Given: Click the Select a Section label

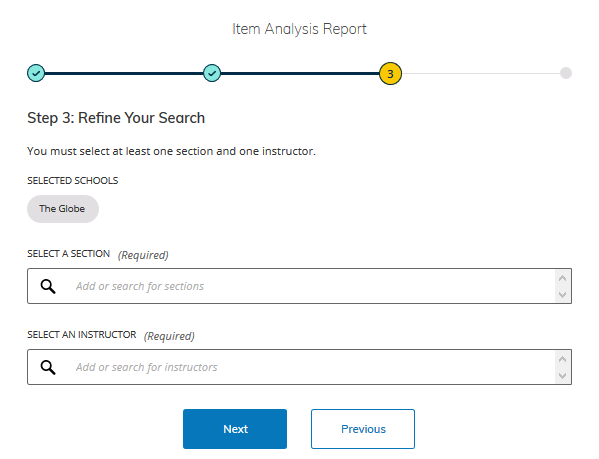Looking at the screenshot, I should (68, 254).
